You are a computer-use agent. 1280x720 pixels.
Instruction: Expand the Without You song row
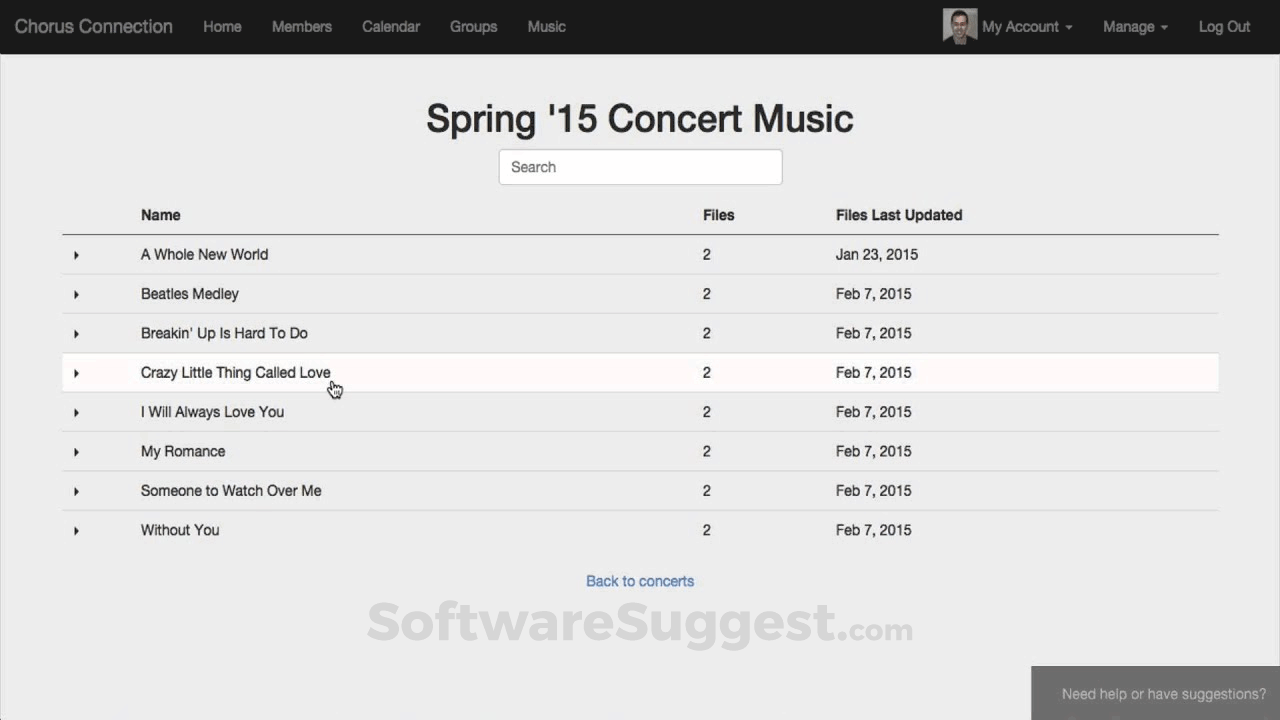tap(76, 530)
